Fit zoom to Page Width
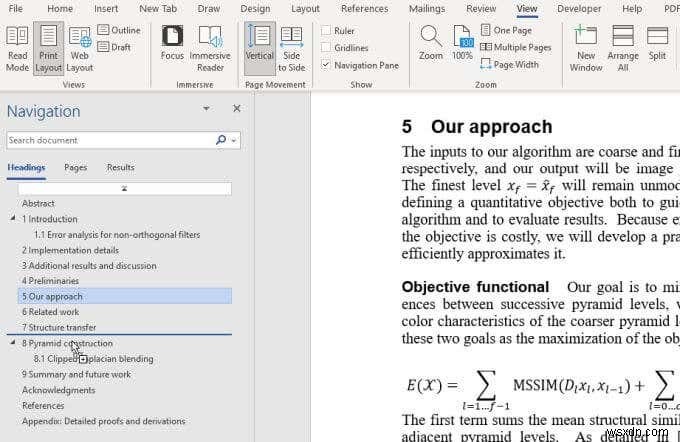The height and width of the screenshot is (442, 680). [x=510, y=64]
